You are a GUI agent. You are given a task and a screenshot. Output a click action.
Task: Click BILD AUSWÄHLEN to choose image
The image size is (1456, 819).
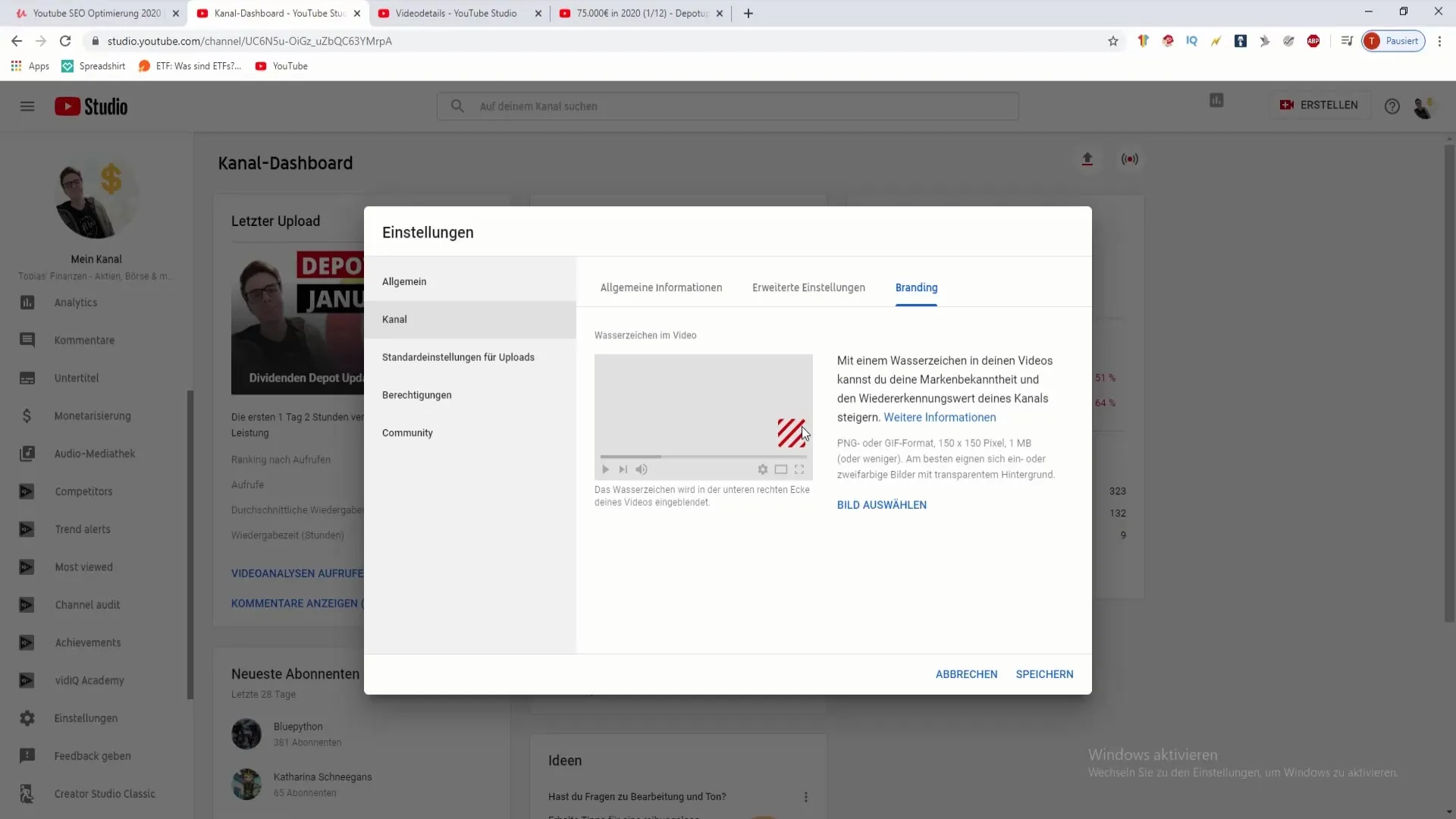point(882,505)
